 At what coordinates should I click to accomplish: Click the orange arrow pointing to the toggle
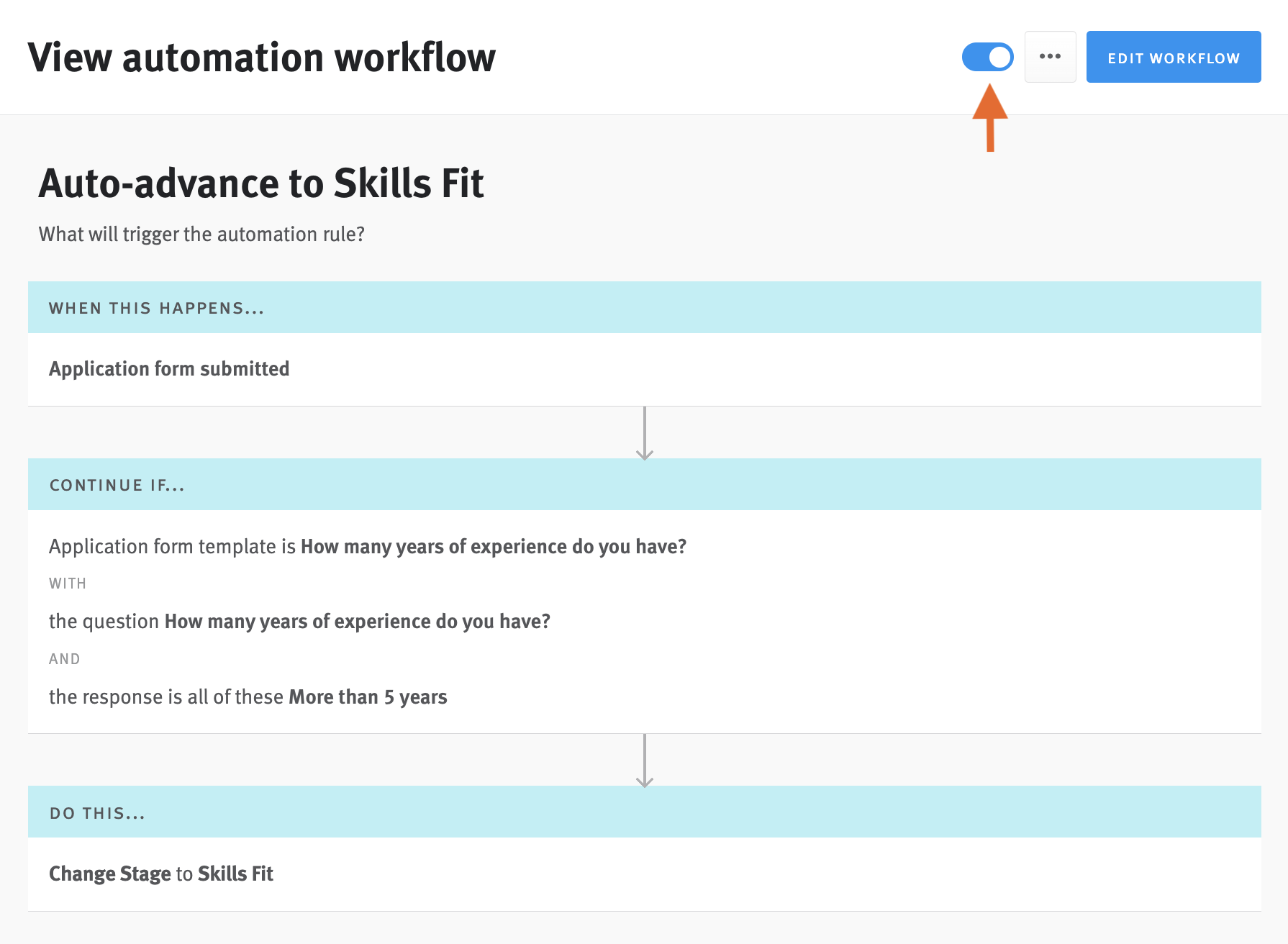click(989, 119)
